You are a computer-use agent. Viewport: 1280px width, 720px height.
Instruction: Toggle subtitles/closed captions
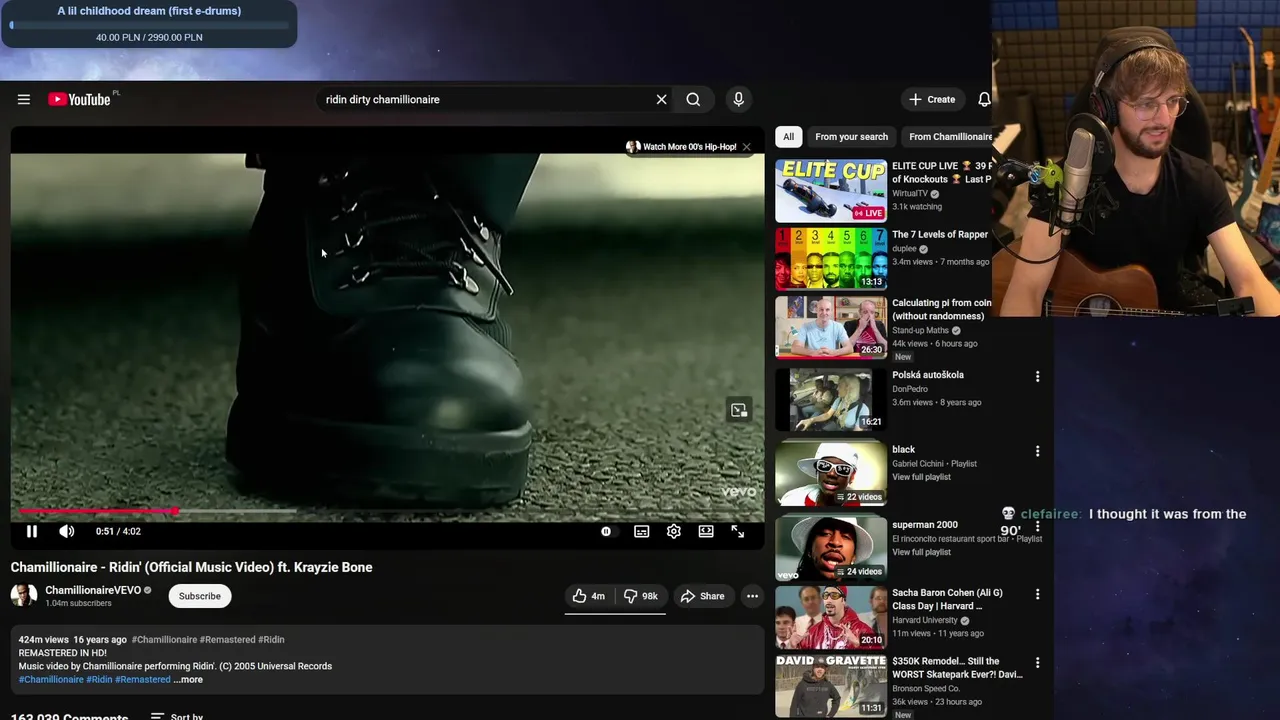pyautogui.click(x=642, y=532)
